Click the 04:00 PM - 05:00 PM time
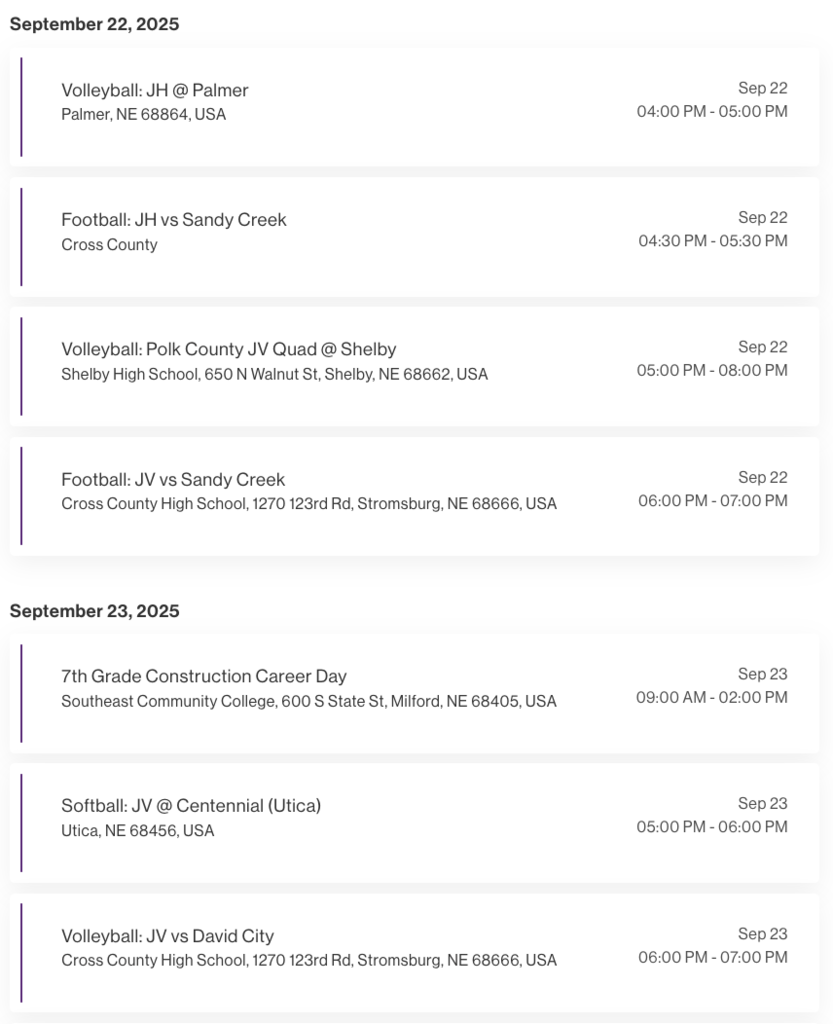Viewport: 833px width, 1024px height. coord(712,112)
